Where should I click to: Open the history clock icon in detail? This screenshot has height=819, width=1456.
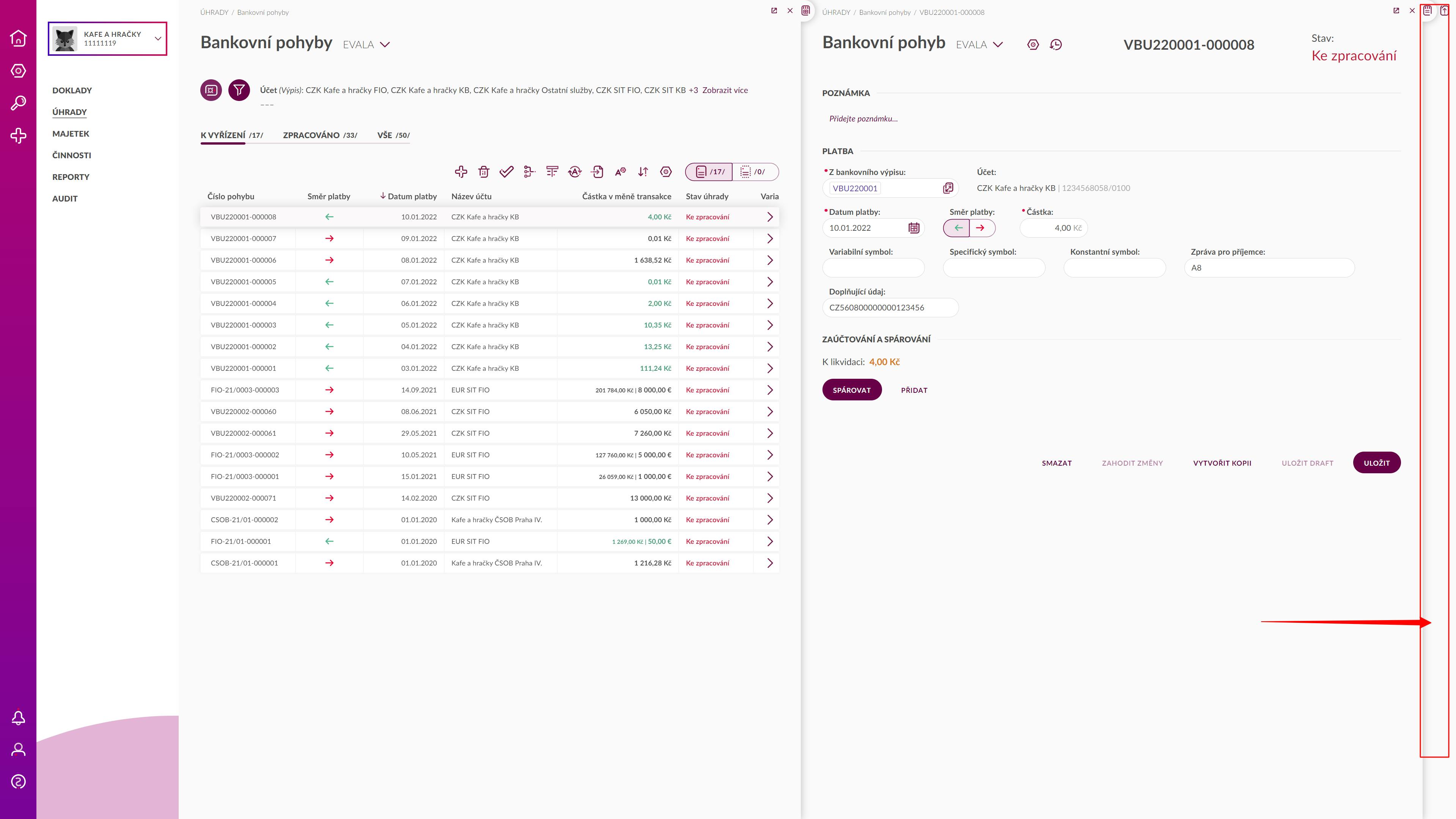coord(1056,45)
